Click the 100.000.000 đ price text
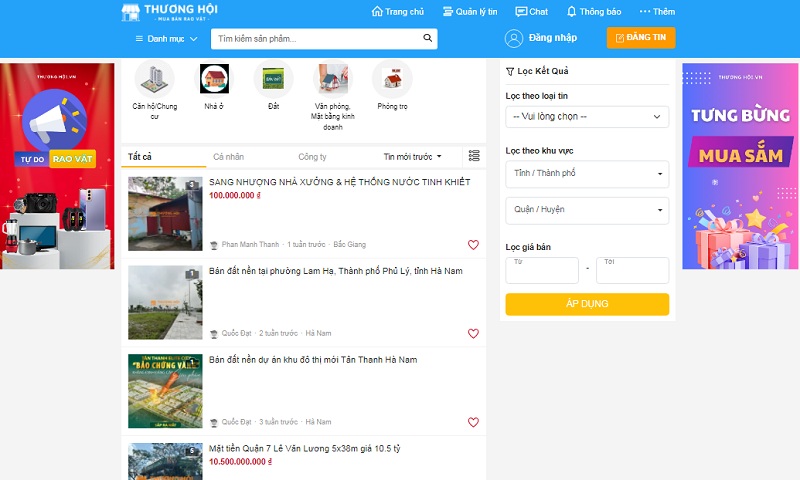This screenshot has width=800, height=480. (235, 195)
